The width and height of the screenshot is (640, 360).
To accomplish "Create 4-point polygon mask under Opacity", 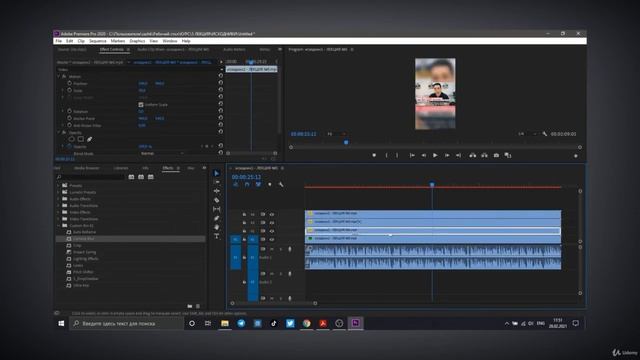I will coord(80,139).
